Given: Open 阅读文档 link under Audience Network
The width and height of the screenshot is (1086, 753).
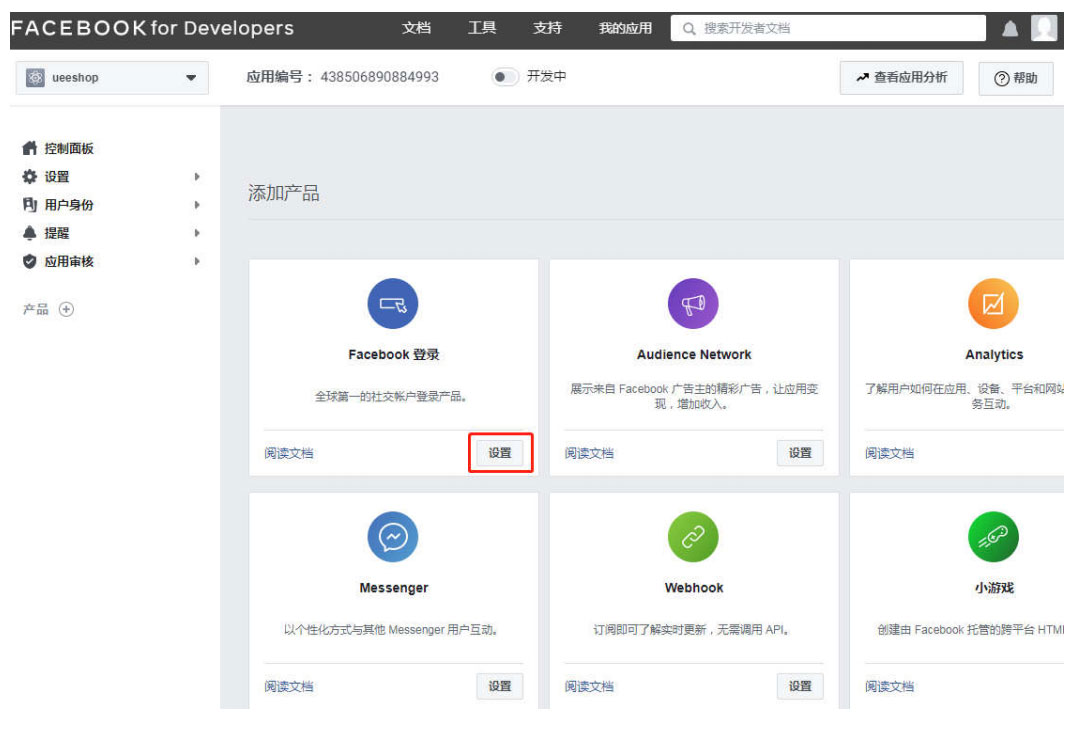Looking at the screenshot, I should pos(589,454).
